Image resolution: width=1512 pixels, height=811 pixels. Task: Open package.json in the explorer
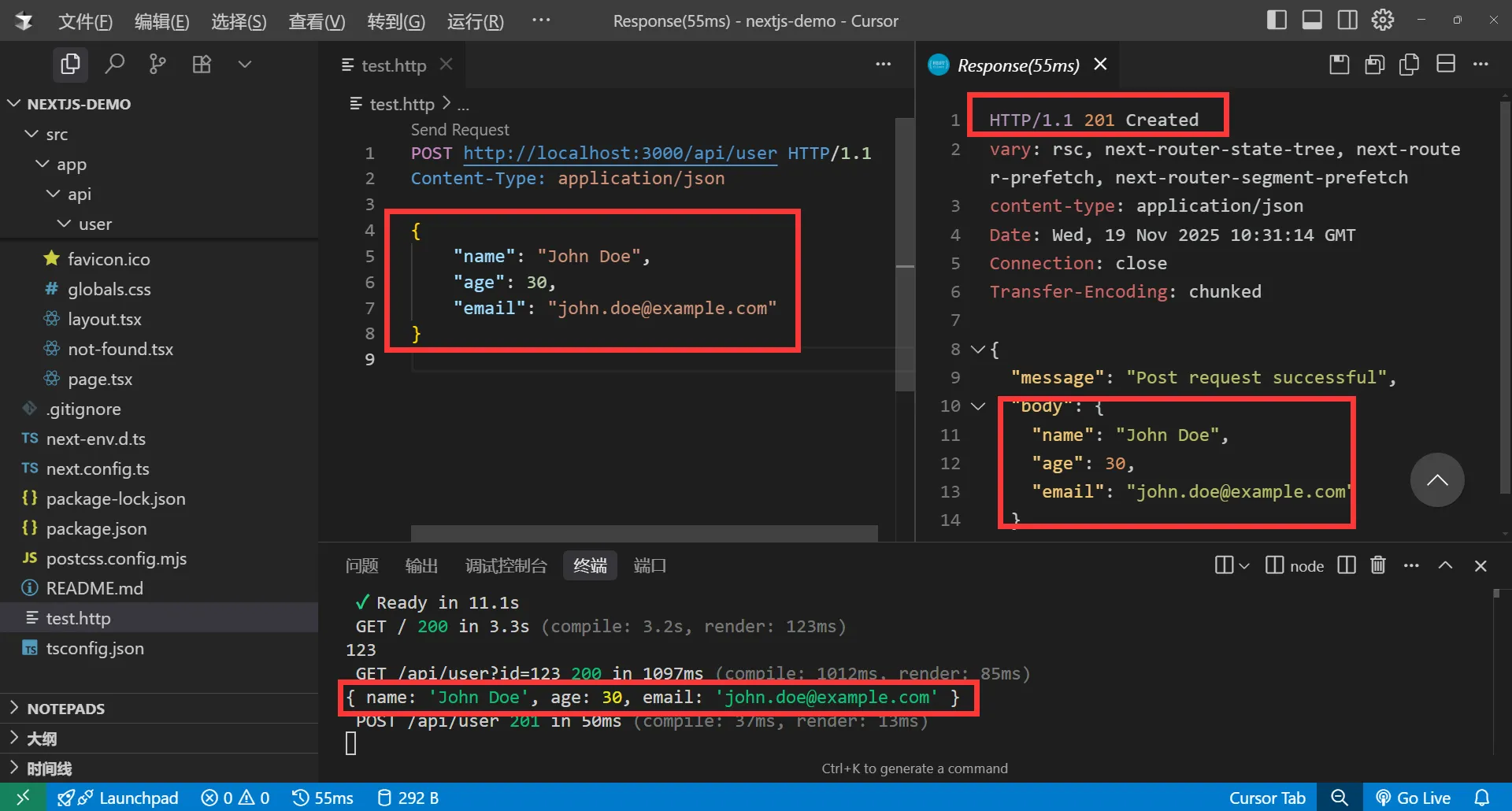(x=96, y=528)
